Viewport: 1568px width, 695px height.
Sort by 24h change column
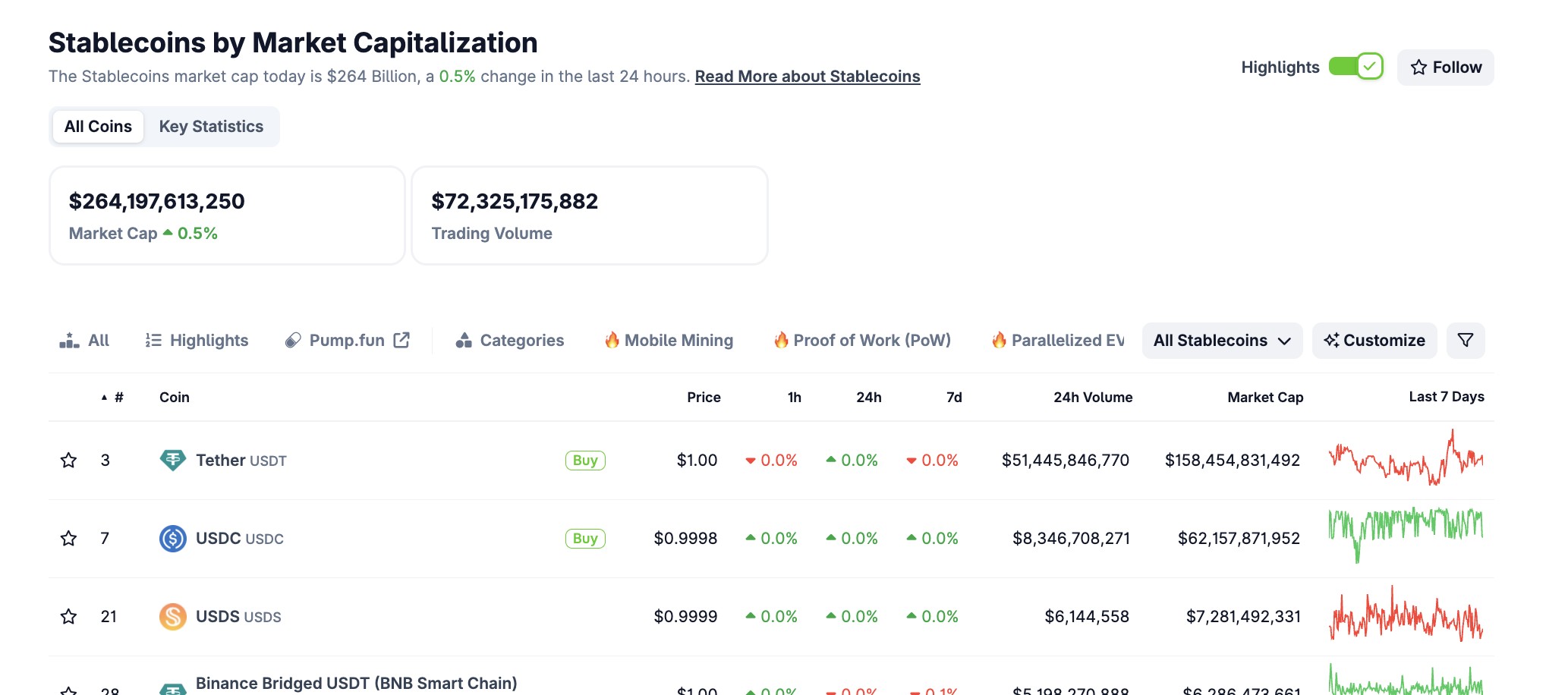(869, 397)
